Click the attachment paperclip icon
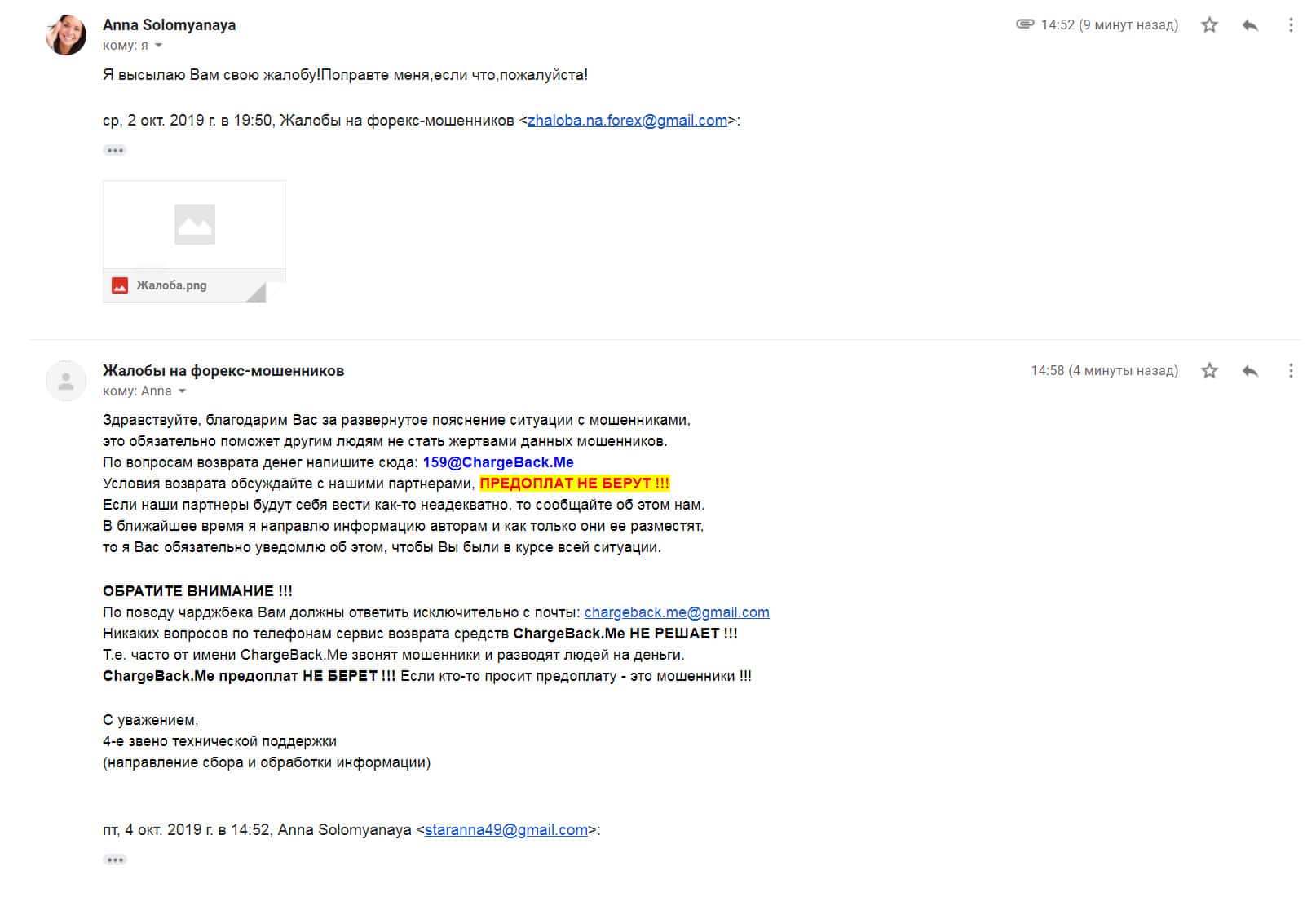The image size is (1316, 910). tap(1025, 24)
